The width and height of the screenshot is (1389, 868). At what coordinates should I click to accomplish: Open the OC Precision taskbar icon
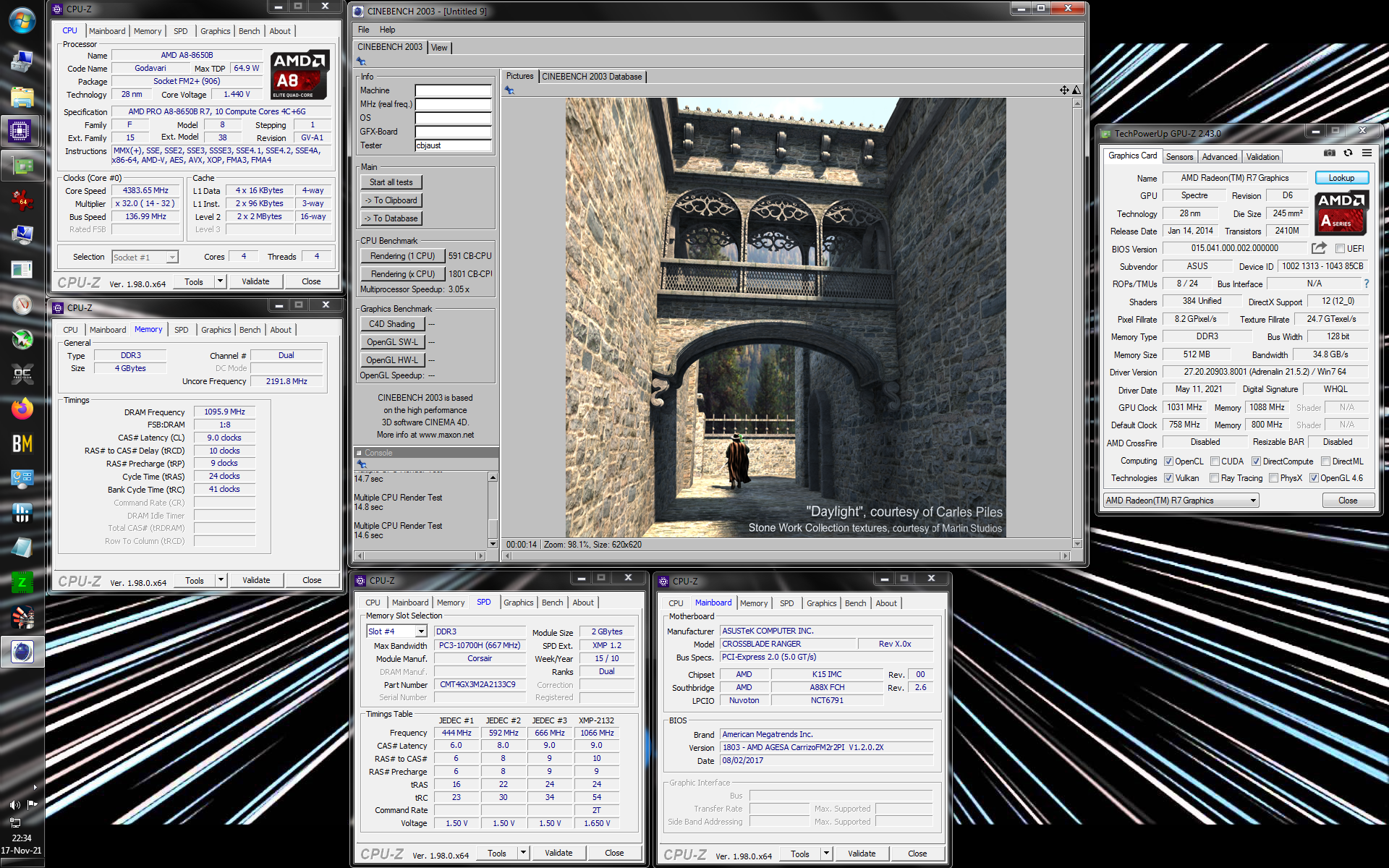click(22, 374)
